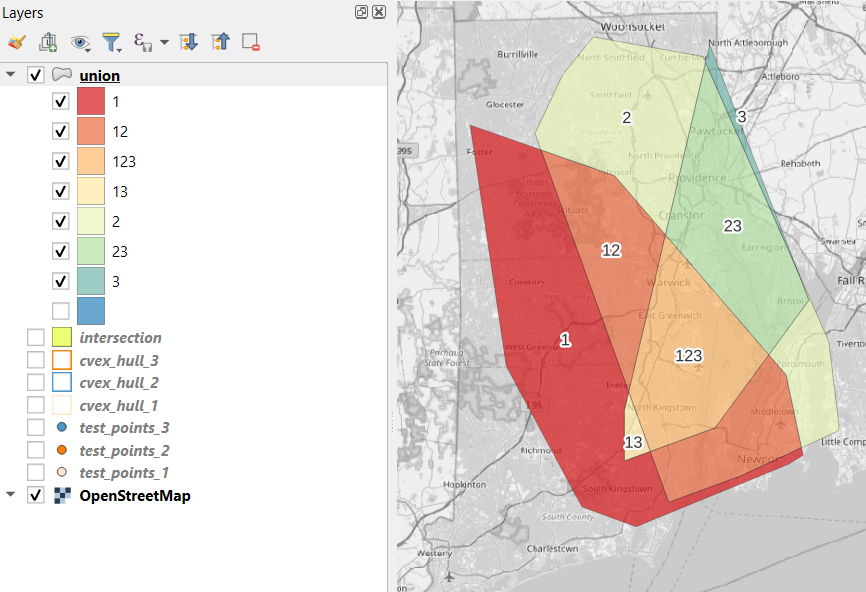
Task: Click the Add Group icon
Action: point(47,42)
